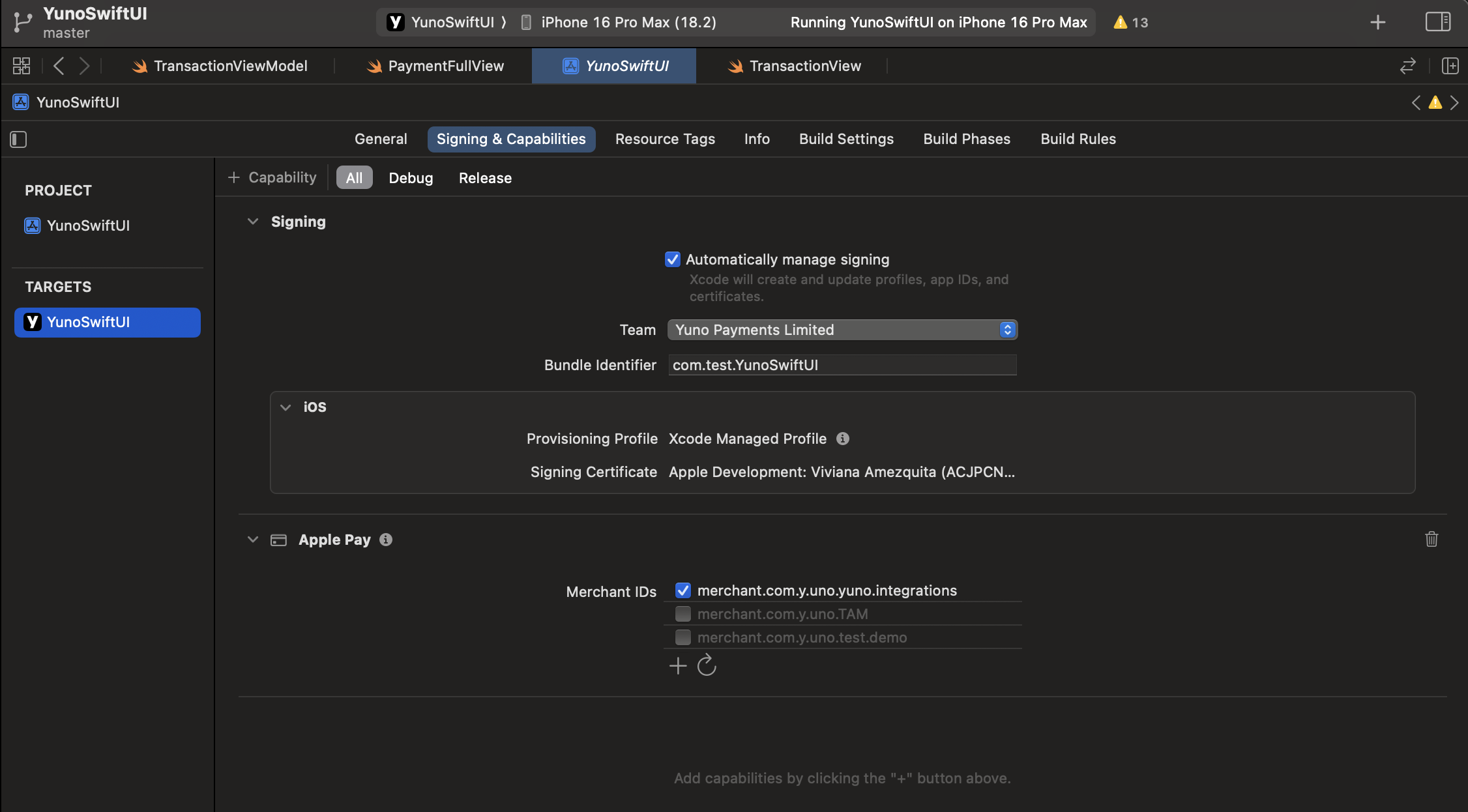Click the Apple Pay card icon

coord(278,540)
